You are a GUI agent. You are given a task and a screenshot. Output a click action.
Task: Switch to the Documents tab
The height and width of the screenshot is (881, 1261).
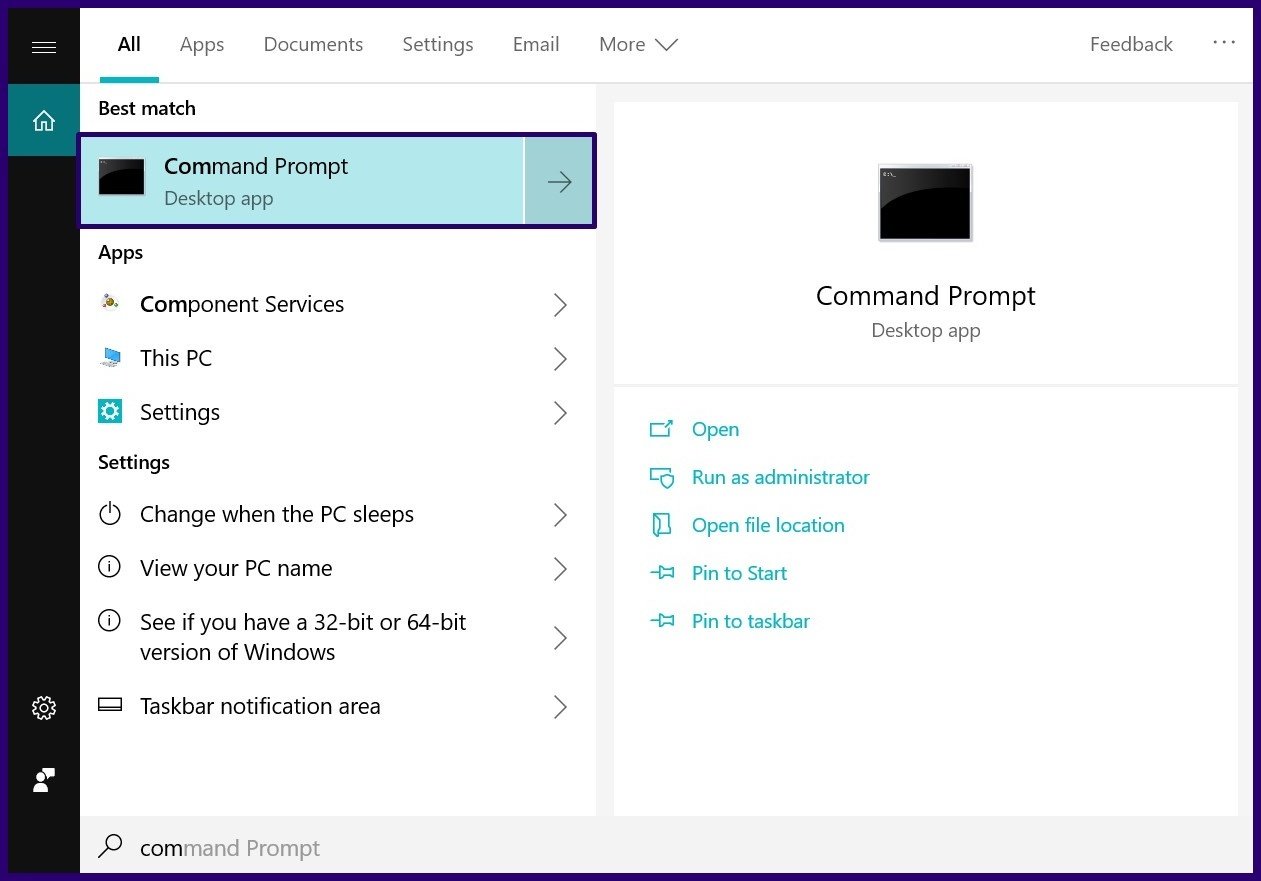(x=313, y=44)
